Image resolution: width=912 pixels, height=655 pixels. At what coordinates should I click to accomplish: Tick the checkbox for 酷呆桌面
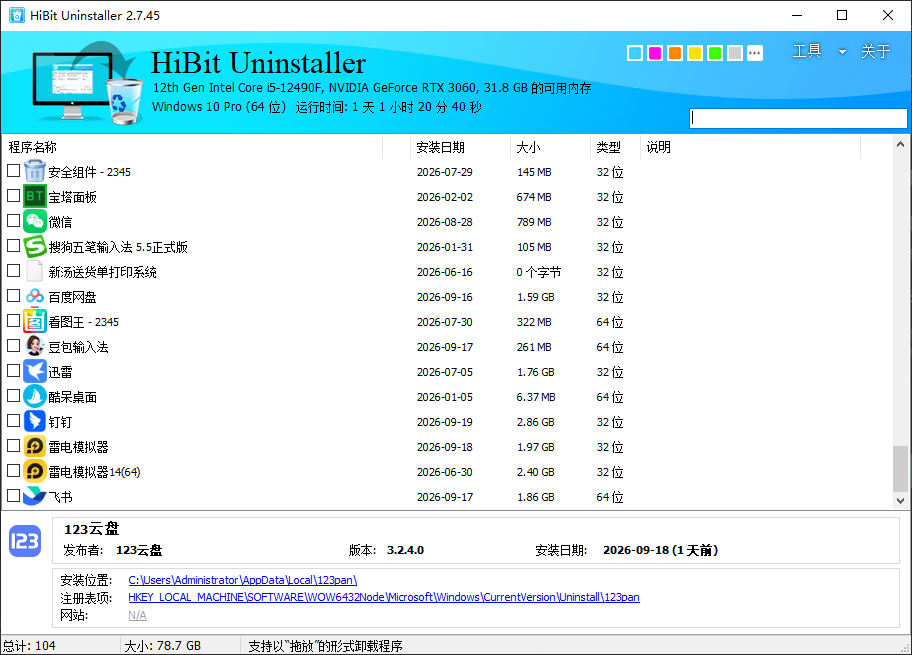click(x=13, y=396)
